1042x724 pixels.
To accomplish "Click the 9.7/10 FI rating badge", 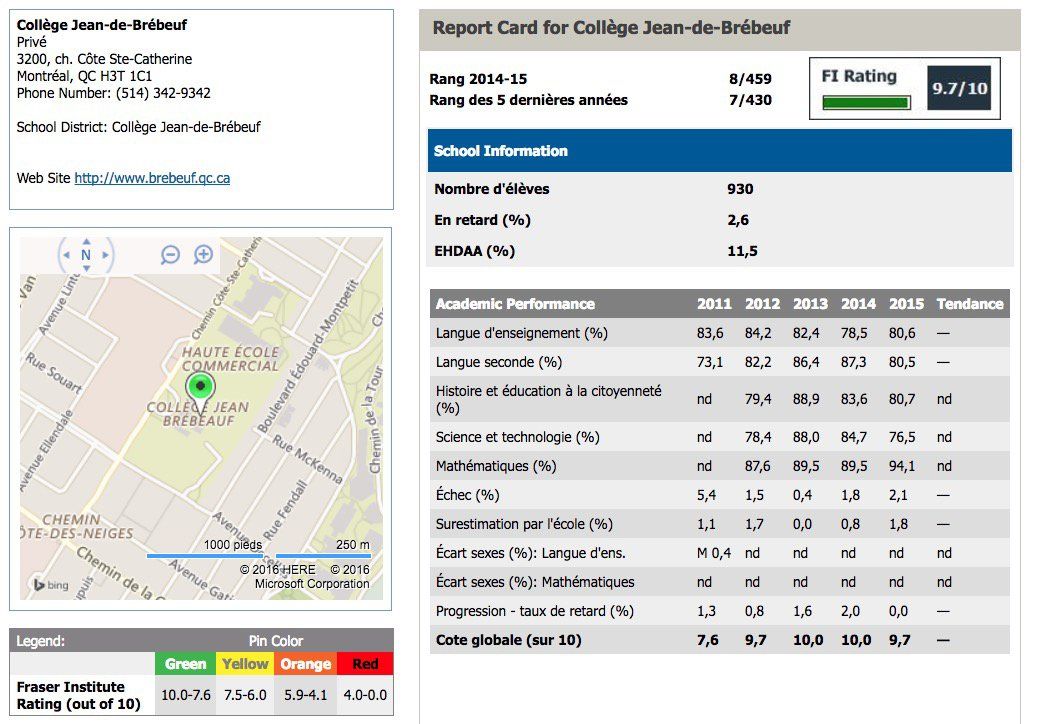I will (x=959, y=89).
